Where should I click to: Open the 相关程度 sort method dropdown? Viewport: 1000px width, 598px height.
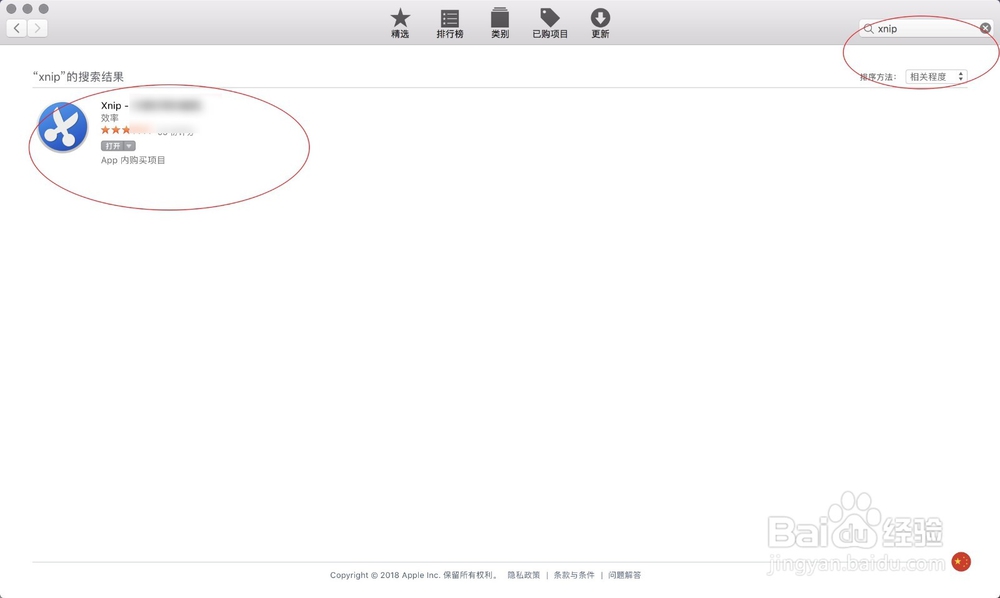tap(936, 77)
